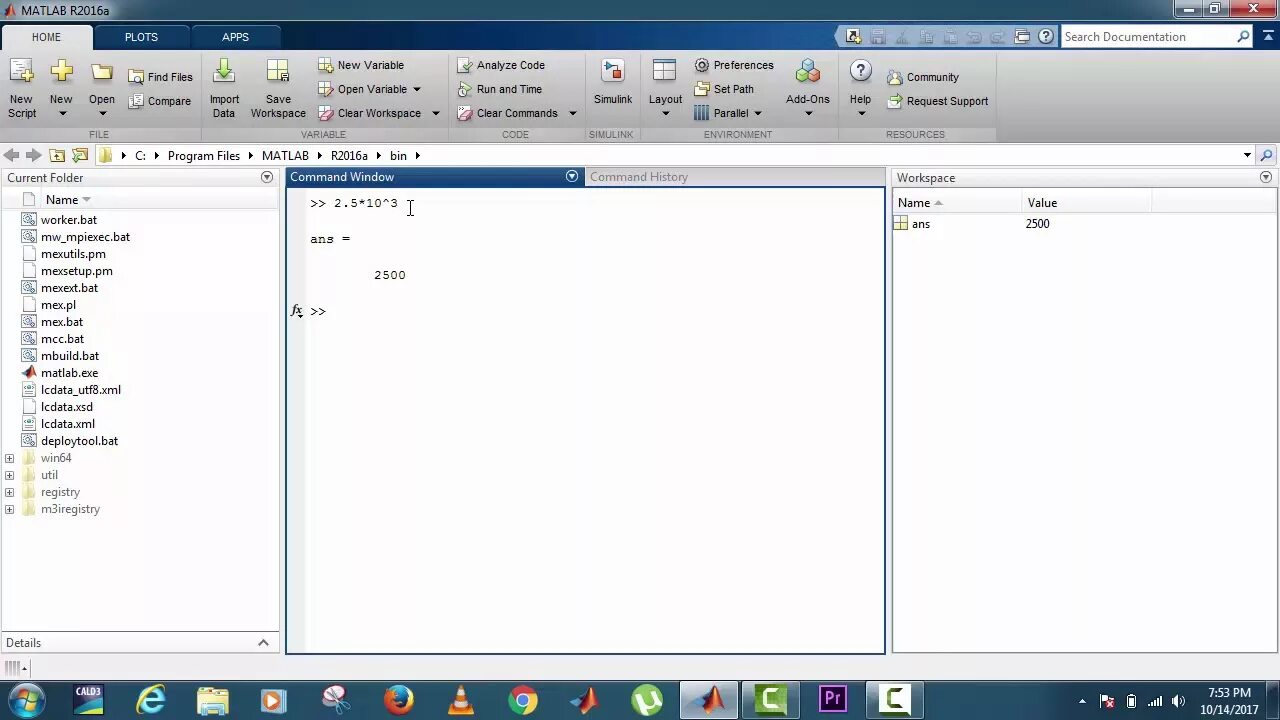The height and width of the screenshot is (720, 1280).
Task: Expand the Details panel
Action: [263, 643]
